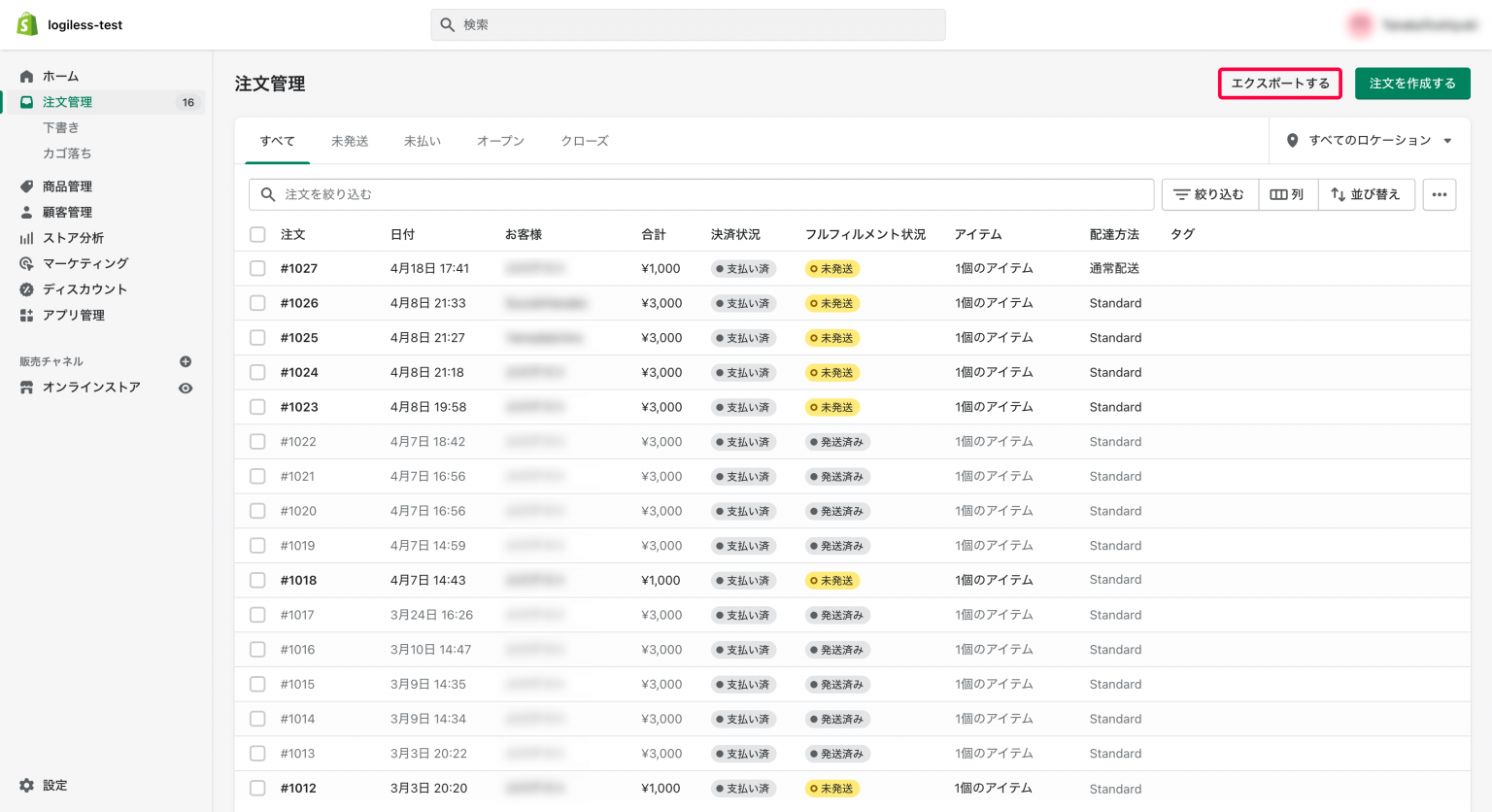Check the checkbox for order #1027

coord(257,268)
